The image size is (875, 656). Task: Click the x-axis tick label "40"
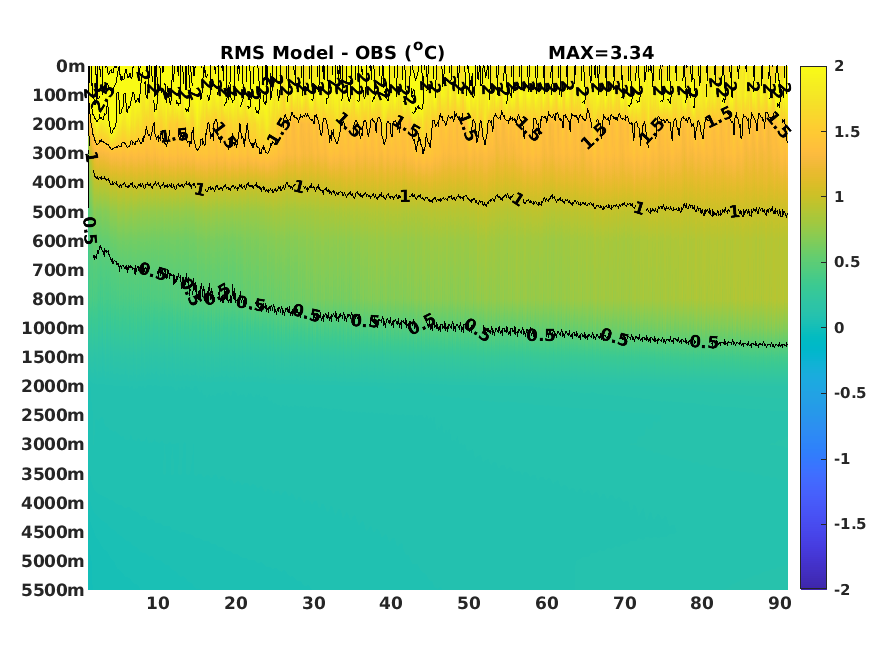[x=391, y=604]
